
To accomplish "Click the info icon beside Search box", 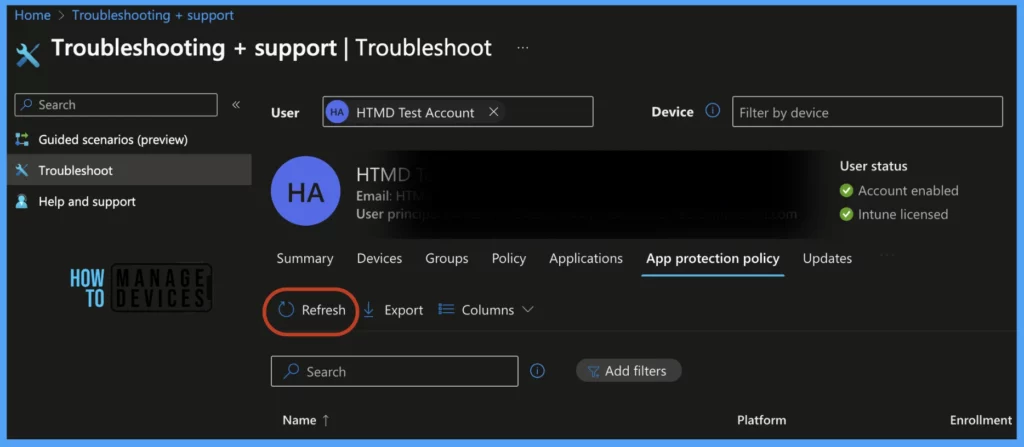I will tap(537, 371).
